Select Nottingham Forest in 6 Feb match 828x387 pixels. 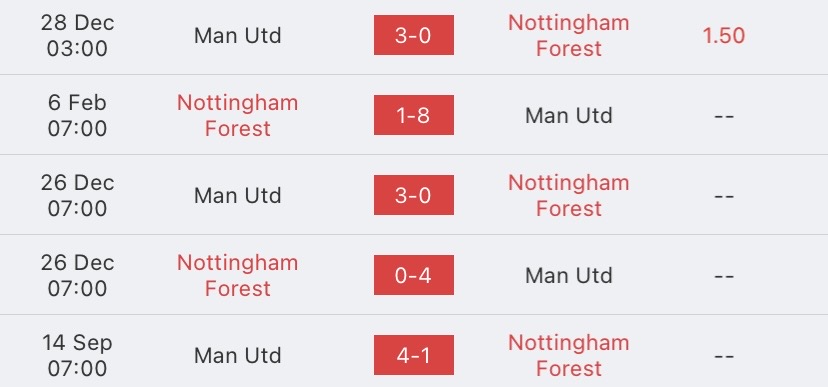pos(238,115)
